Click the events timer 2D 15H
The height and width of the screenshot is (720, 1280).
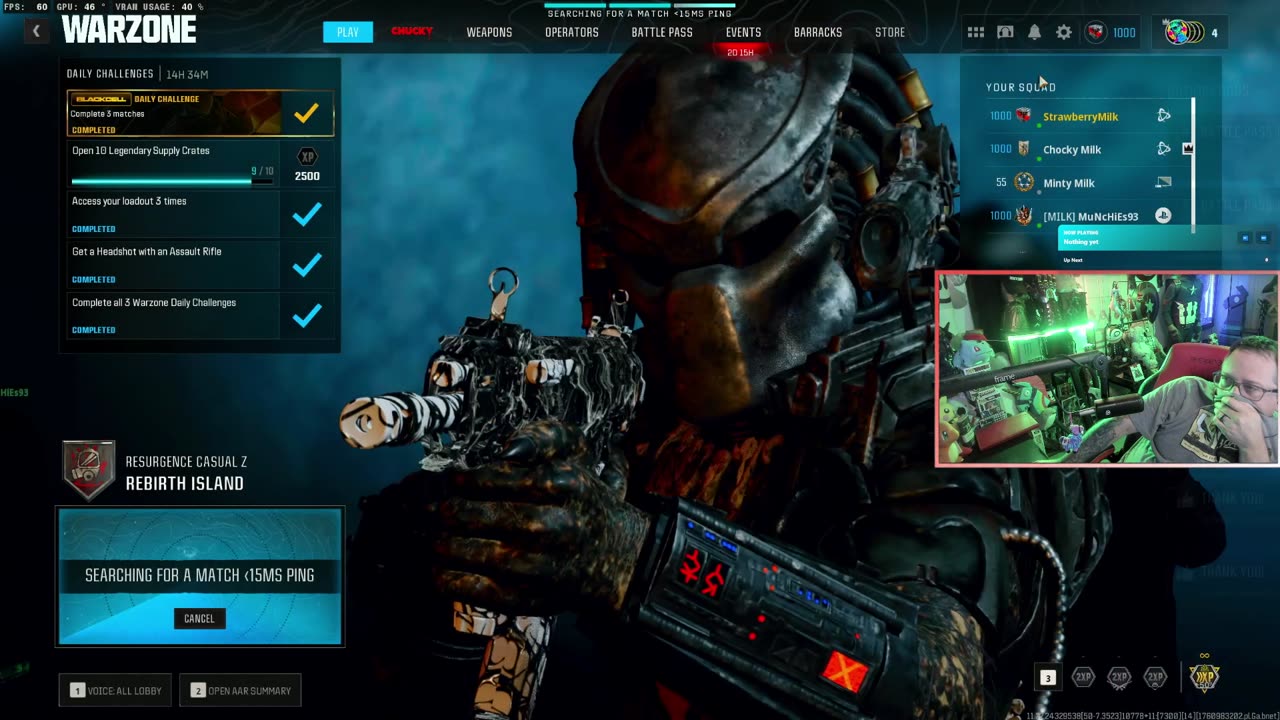click(740, 52)
